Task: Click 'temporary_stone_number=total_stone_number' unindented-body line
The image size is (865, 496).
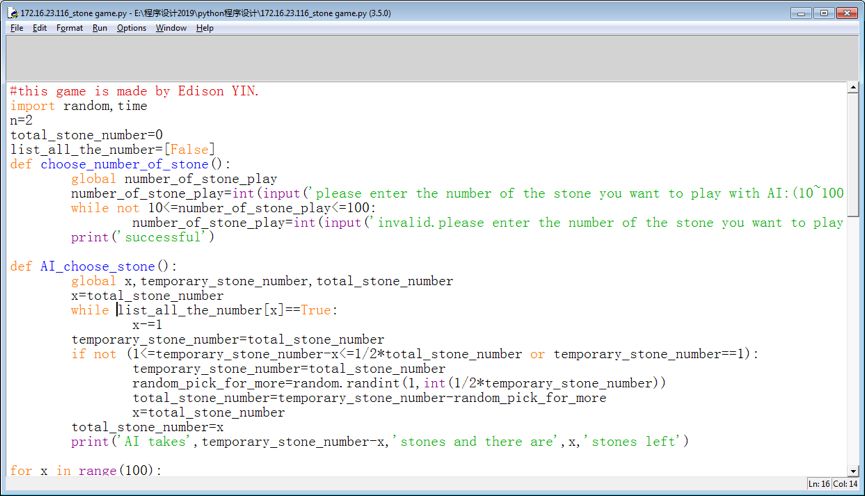Action: [x=227, y=339]
